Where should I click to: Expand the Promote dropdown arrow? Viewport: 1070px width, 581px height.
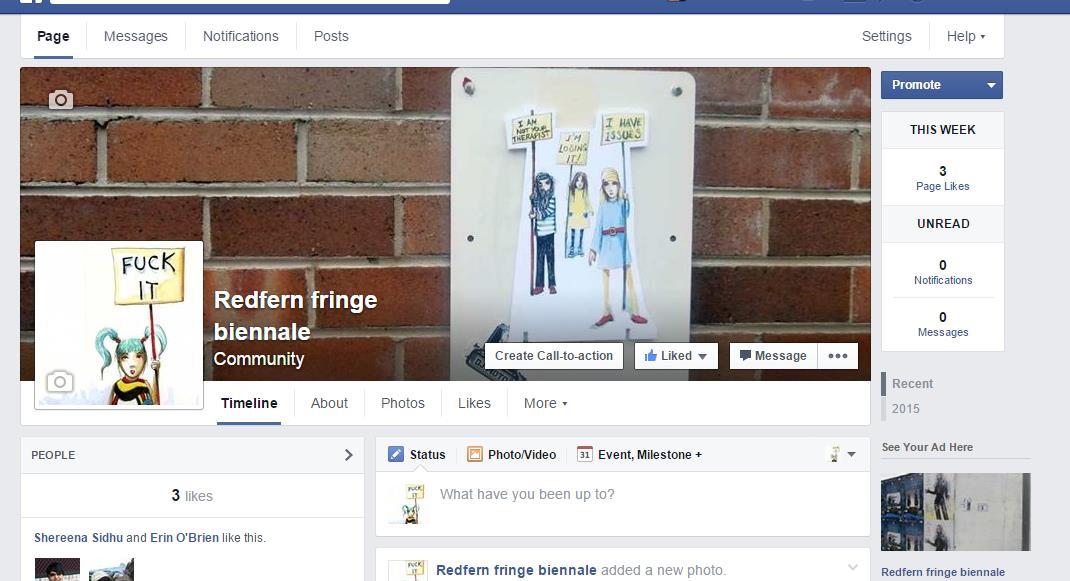point(991,85)
